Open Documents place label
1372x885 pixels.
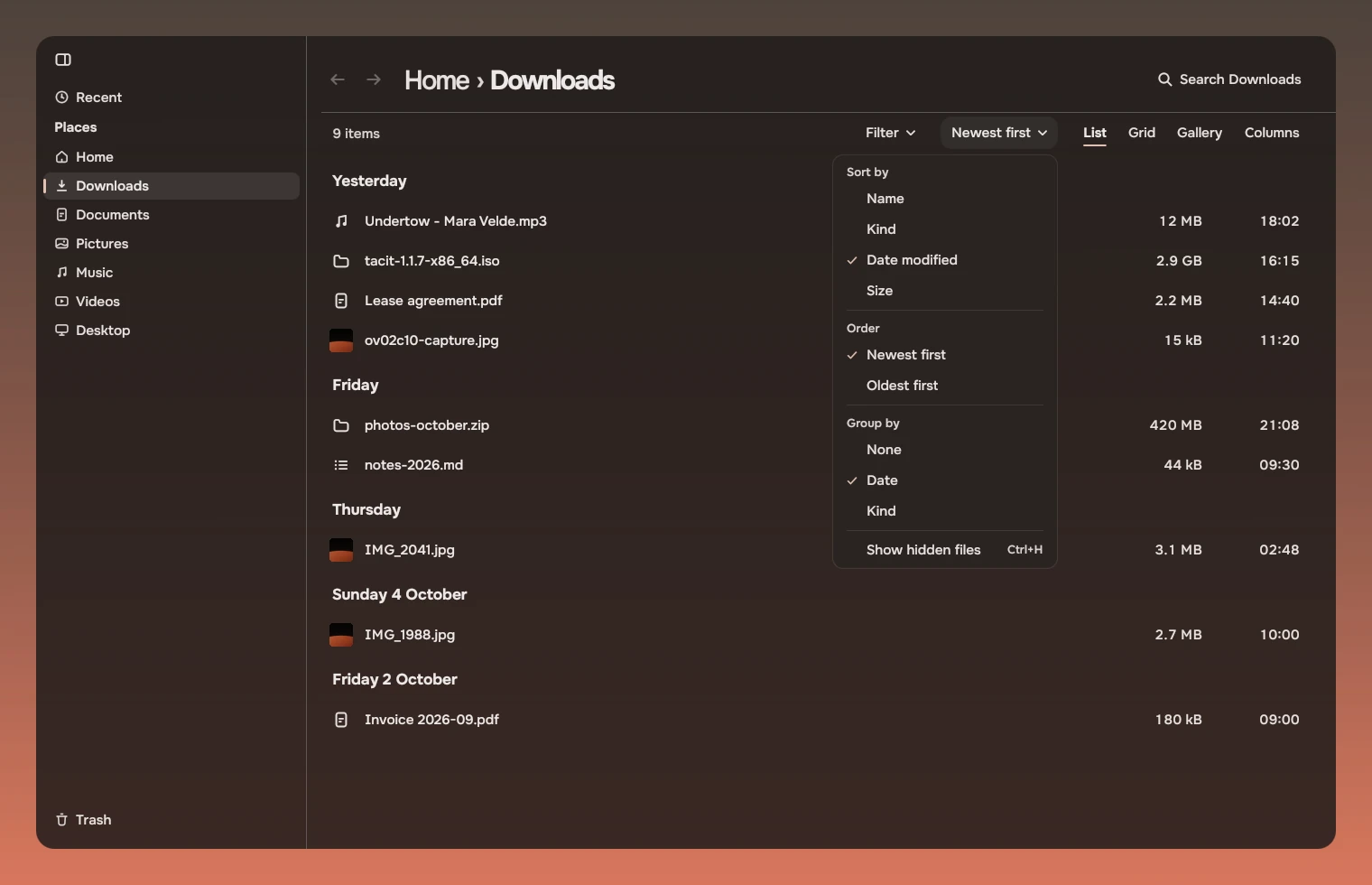click(x=113, y=215)
